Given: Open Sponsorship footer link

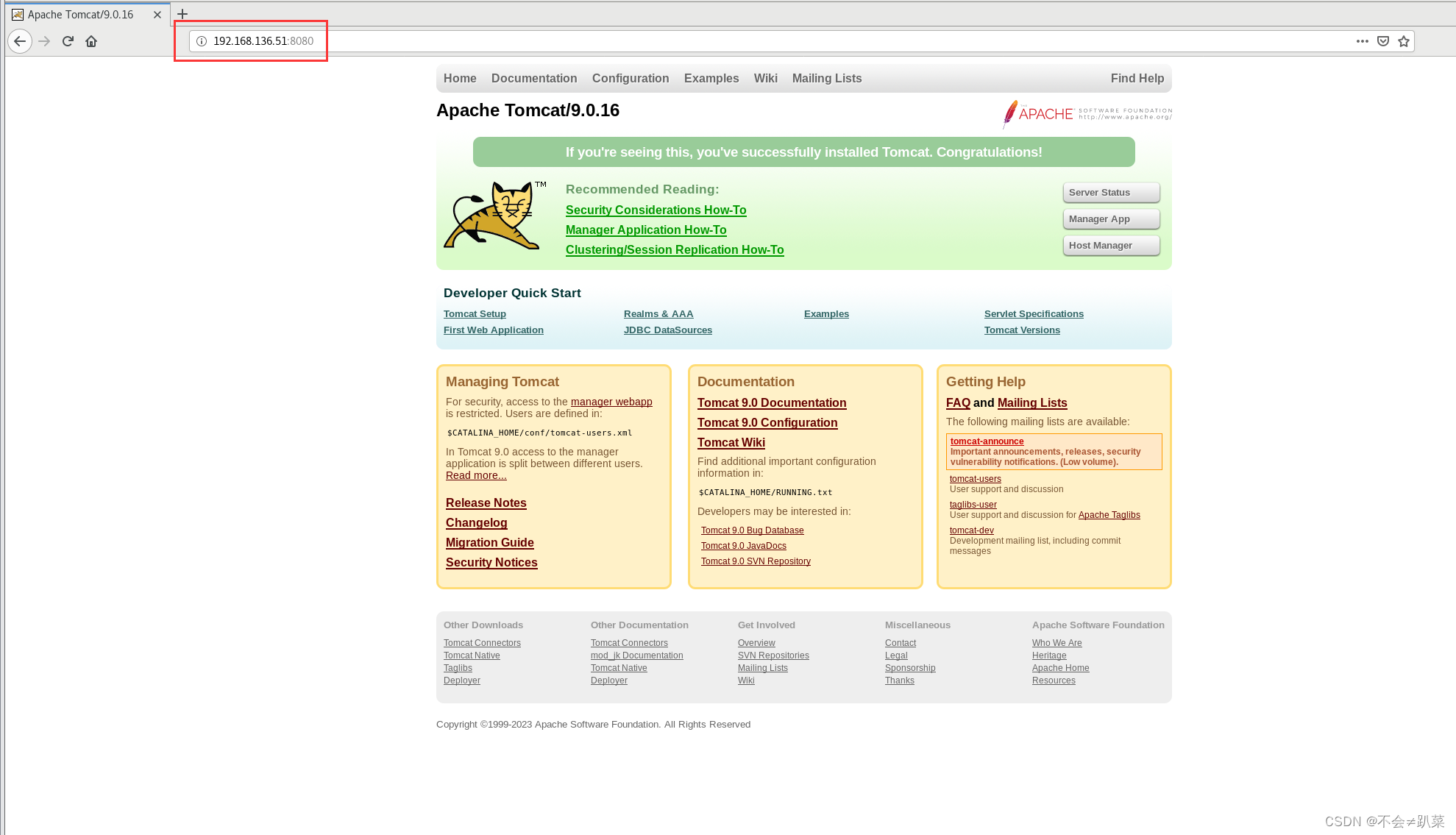Looking at the screenshot, I should 910,668.
